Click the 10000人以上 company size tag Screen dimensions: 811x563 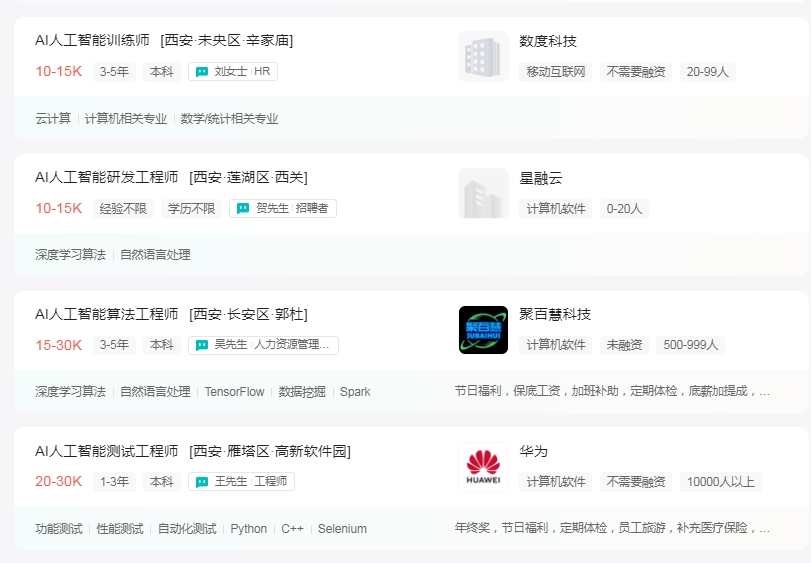(x=720, y=482)
